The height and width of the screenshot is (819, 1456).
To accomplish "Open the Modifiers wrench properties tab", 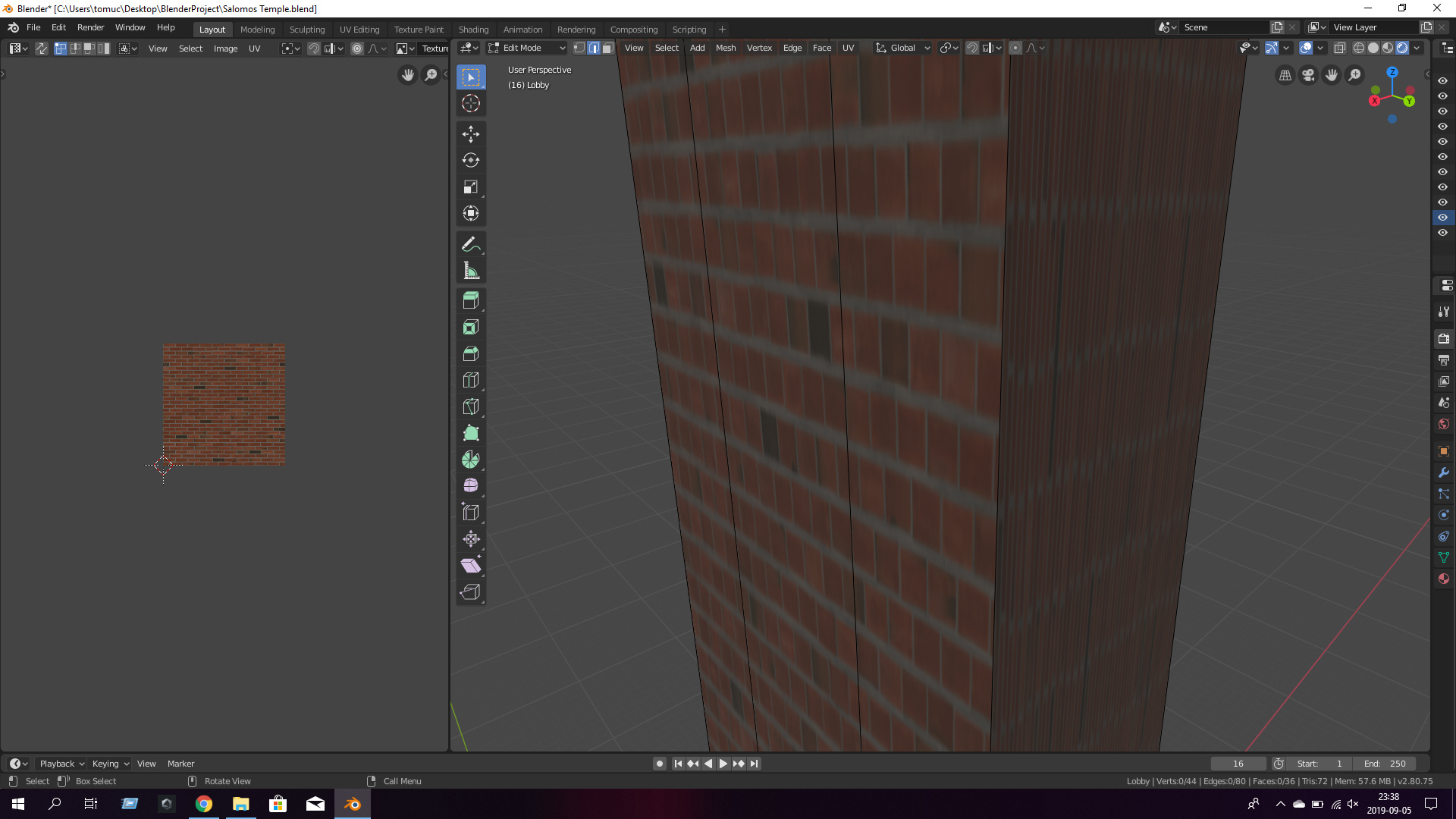I will tap(1444, 472).
